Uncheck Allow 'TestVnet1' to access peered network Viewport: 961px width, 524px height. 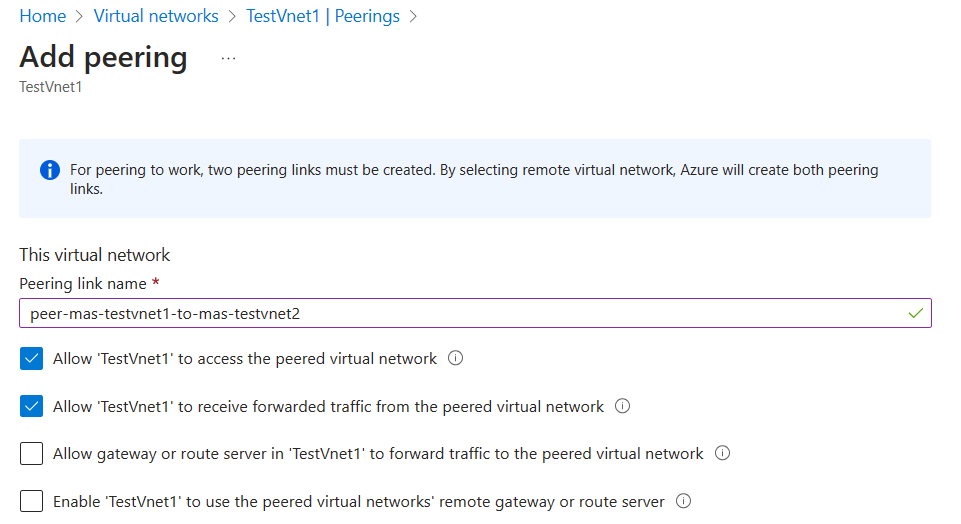(x=32, y=358)
